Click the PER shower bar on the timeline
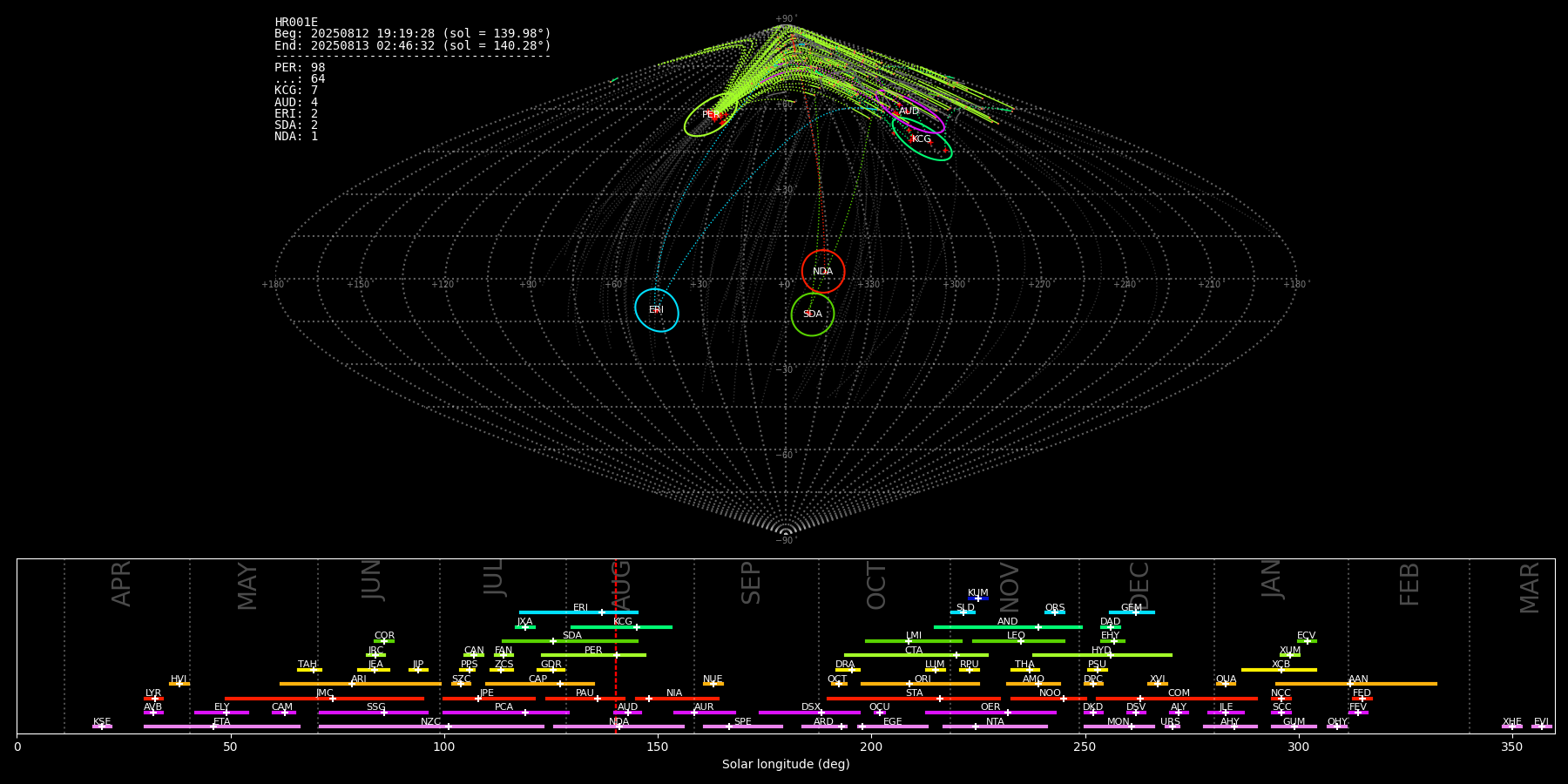This screenshot has width=1568, height=784. click(x=593, y=655)
